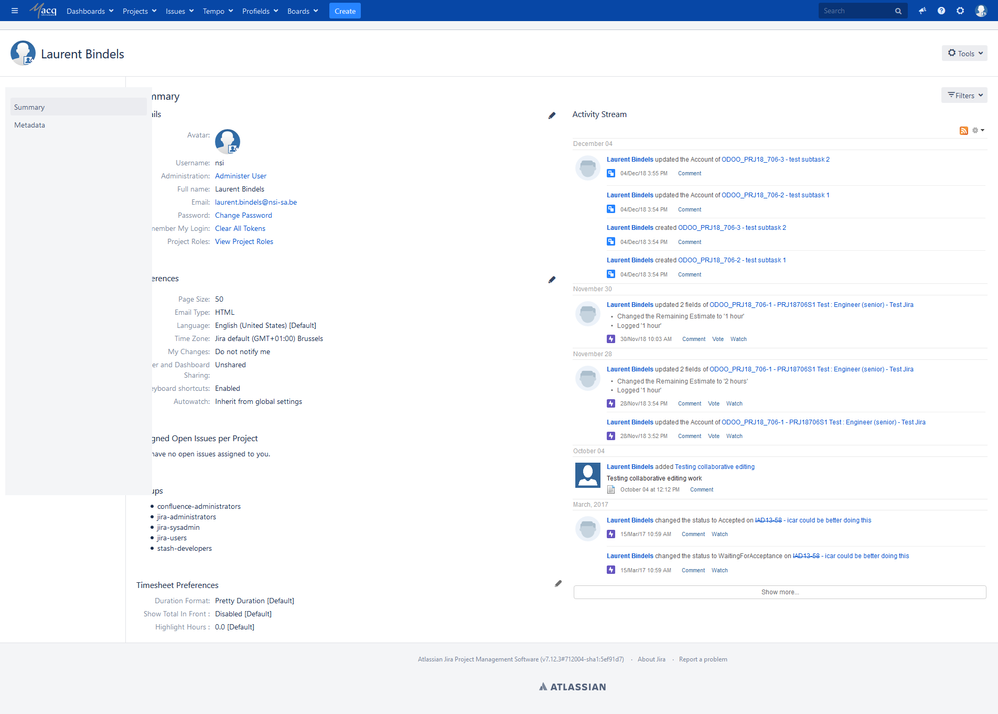The height and width of the screenshot is (714, 998).
Task: Open Jira administration settings gear
Action: point(959,10)
